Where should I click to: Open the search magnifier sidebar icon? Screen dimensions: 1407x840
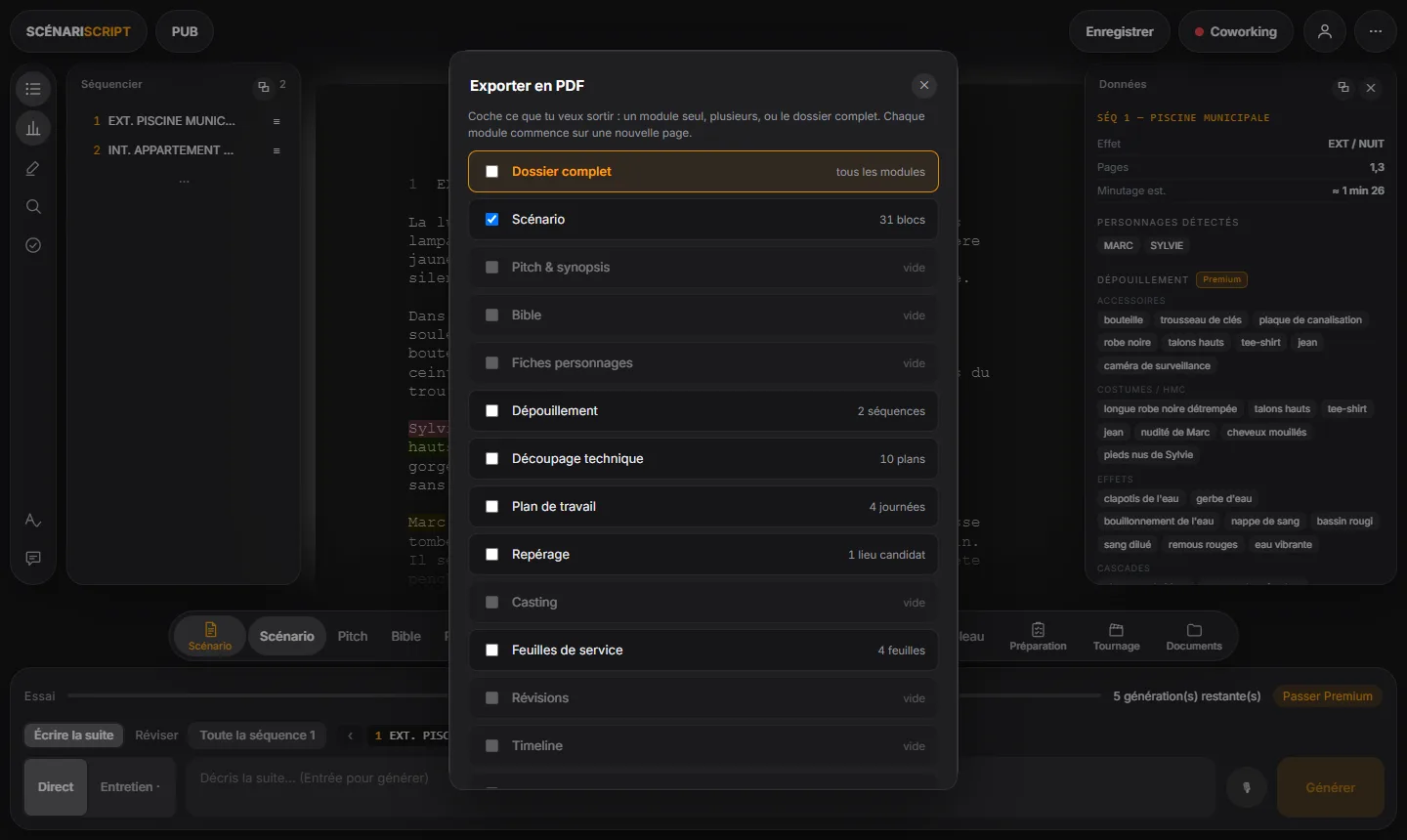point(33,207)
